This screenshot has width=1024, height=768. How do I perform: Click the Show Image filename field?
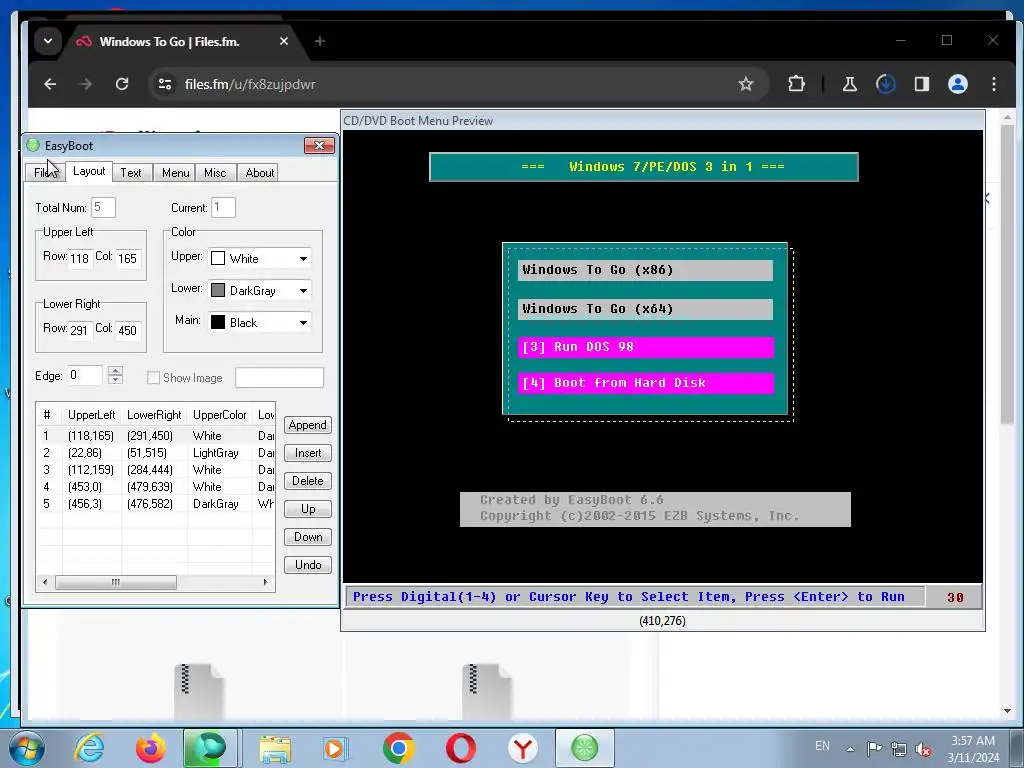(x=280, y=377)
